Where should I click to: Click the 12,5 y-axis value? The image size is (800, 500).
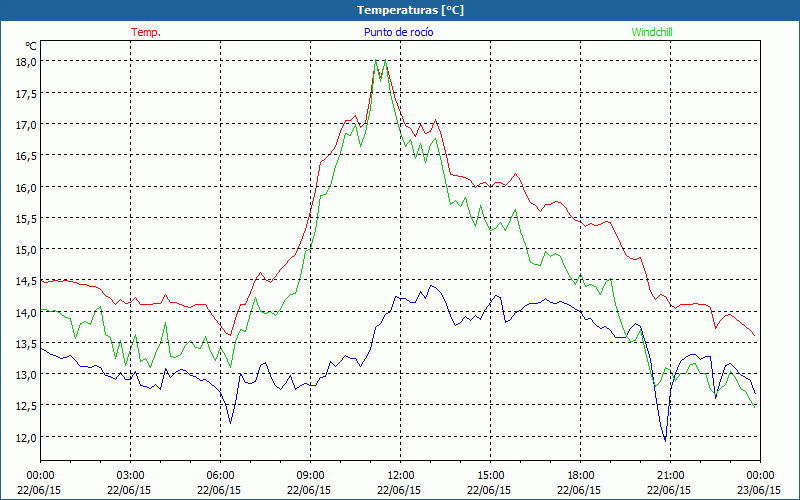click(27, 405)
